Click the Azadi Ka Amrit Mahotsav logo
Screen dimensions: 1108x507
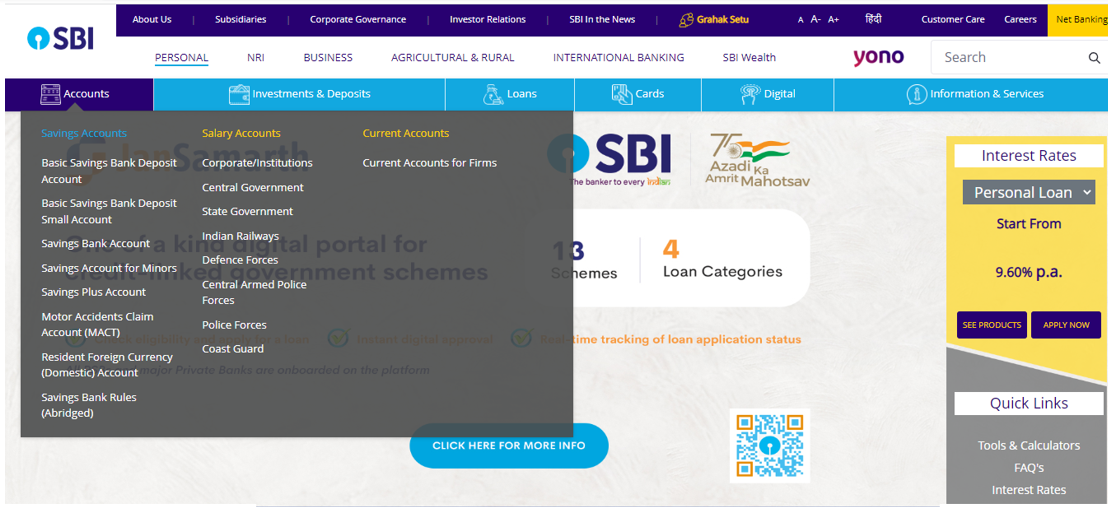[758, 160]
